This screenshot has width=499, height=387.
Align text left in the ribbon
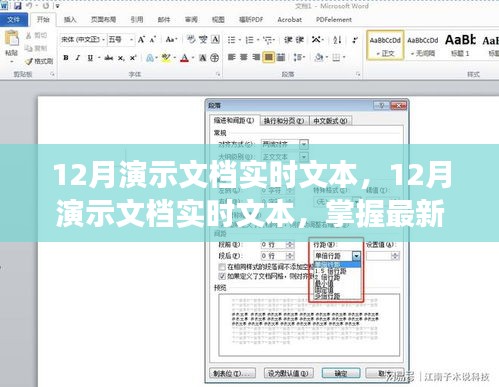click(x=231, y=57)
